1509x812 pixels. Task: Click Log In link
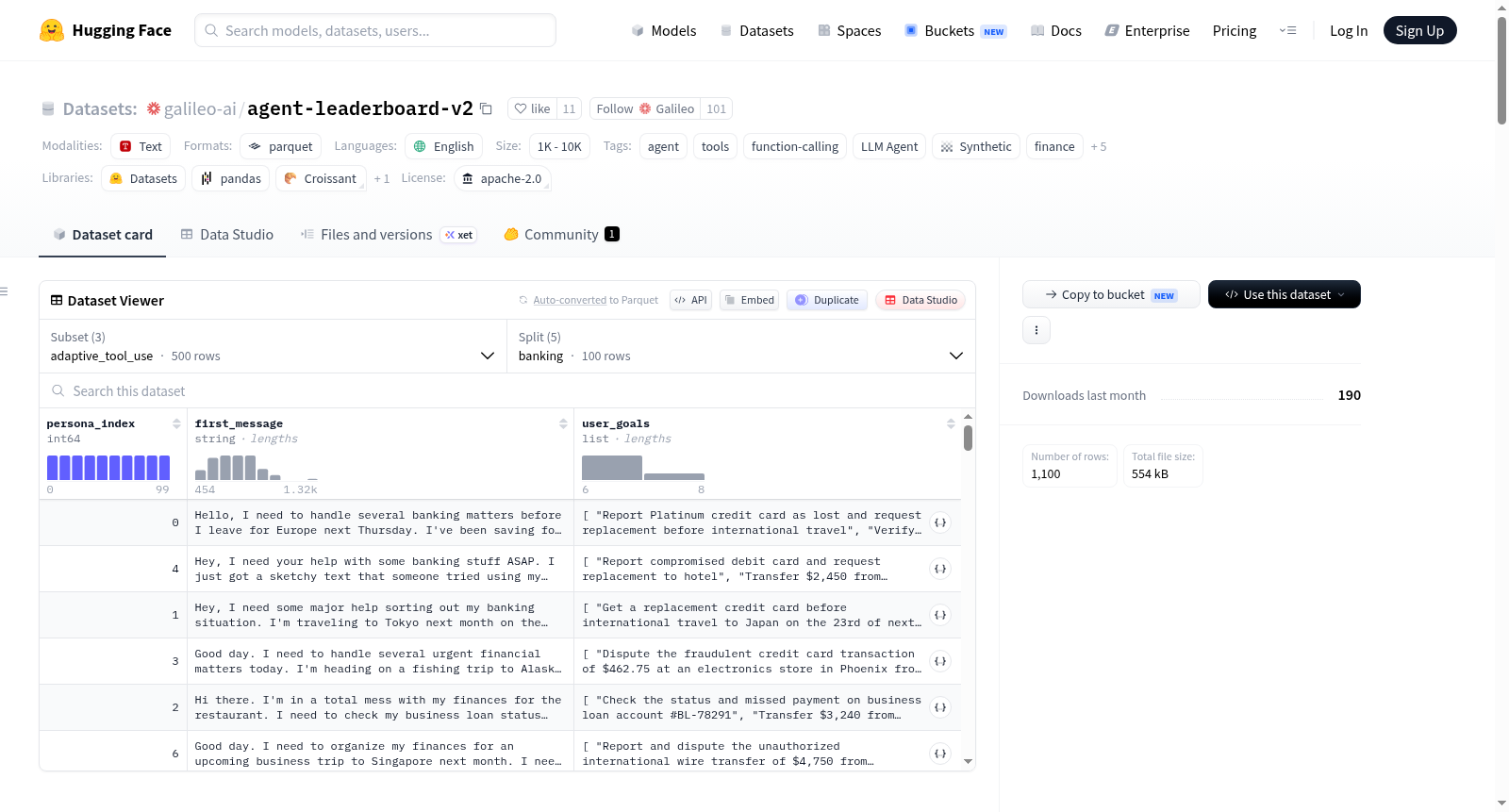click(x=1349, y=30)
